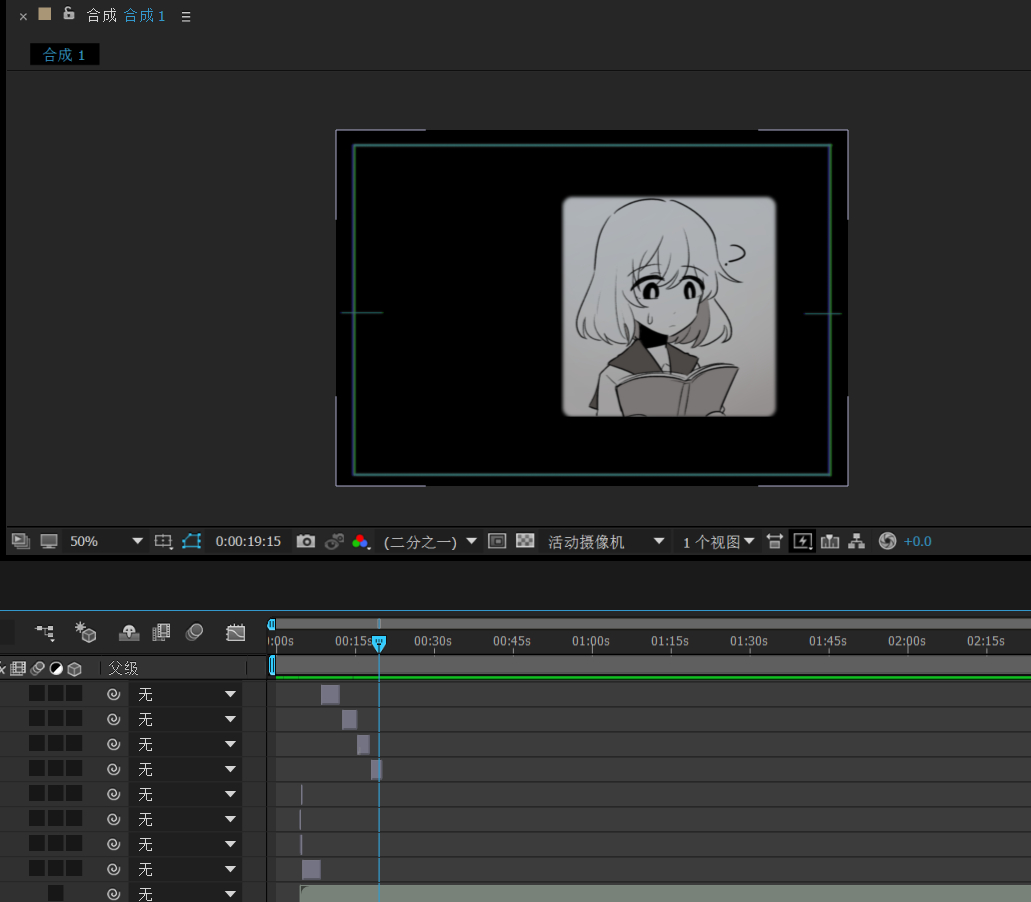Toggle mask and shape path visibility
The image size is (1031, 902).
click(192, 541)
